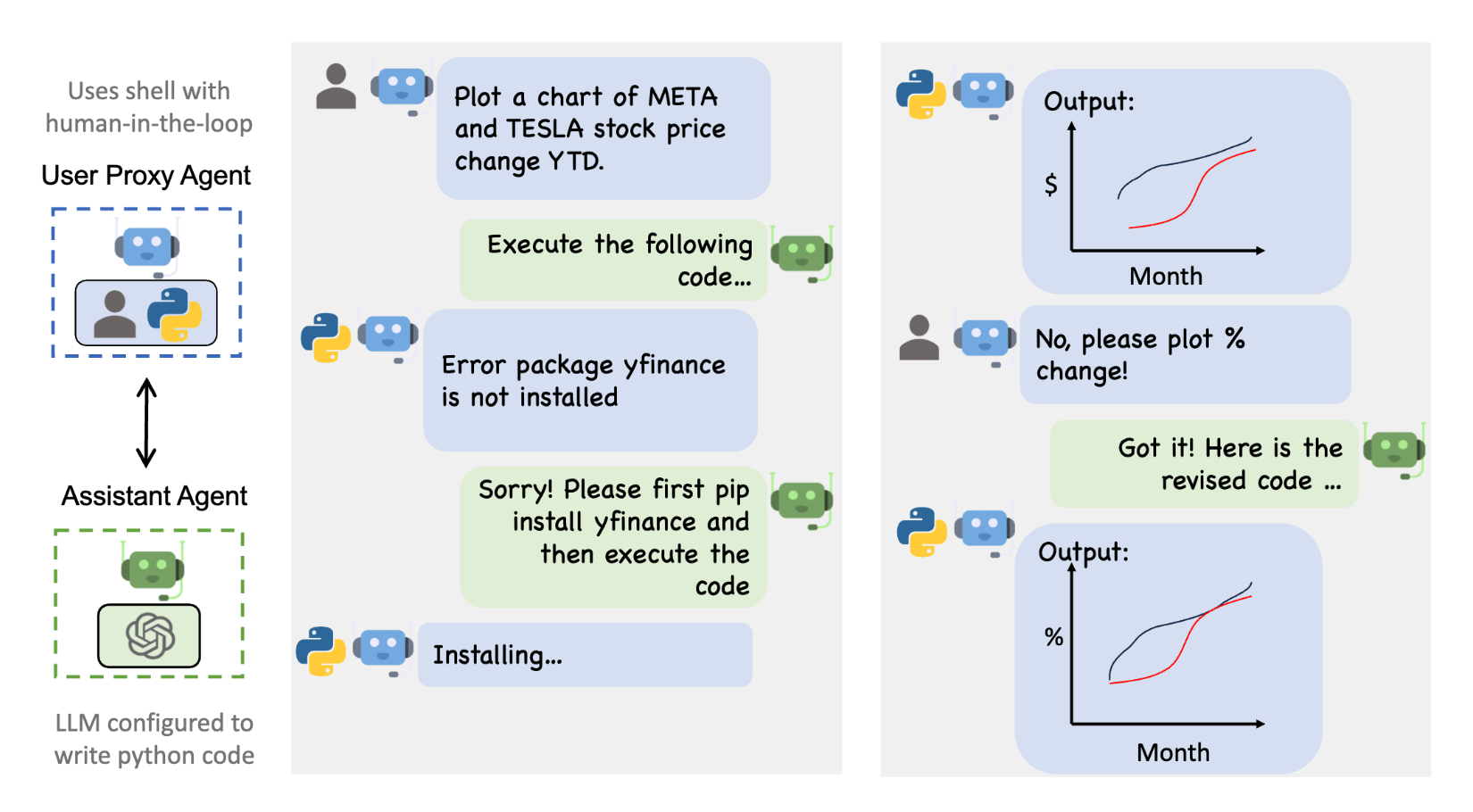Click the dollar-axis output chart thumbnail

[1186, 182]
